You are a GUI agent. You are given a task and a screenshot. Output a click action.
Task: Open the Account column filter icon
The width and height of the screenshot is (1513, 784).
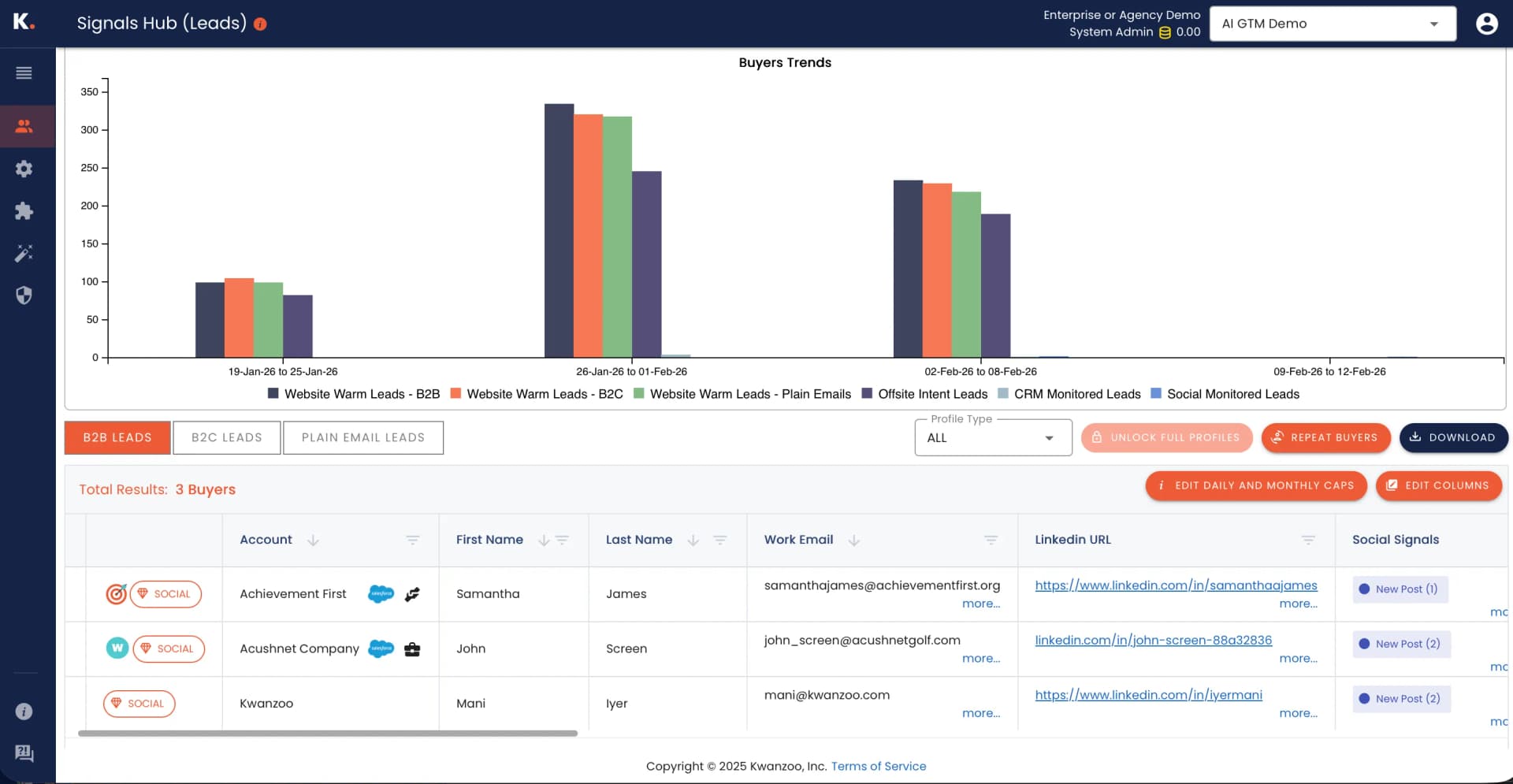click(x=413, y=541)
